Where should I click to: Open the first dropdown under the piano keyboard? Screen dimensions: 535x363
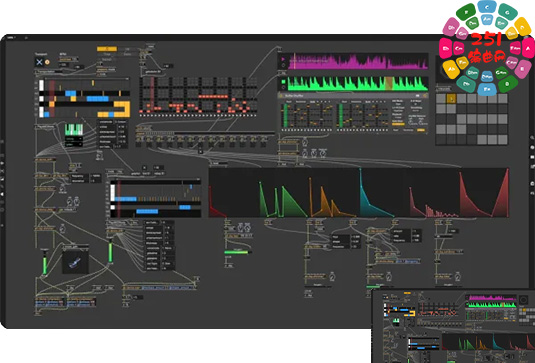tap(74, 139)
